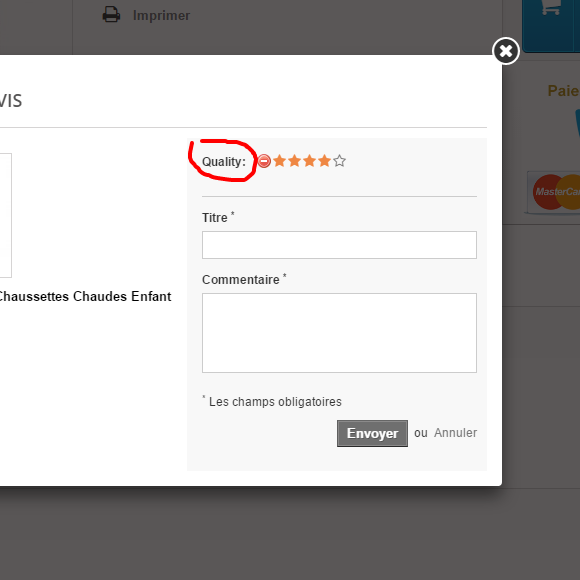
Task: Set Quality rating to five stars
Action: pyautogui.click(x=339, y=161)
